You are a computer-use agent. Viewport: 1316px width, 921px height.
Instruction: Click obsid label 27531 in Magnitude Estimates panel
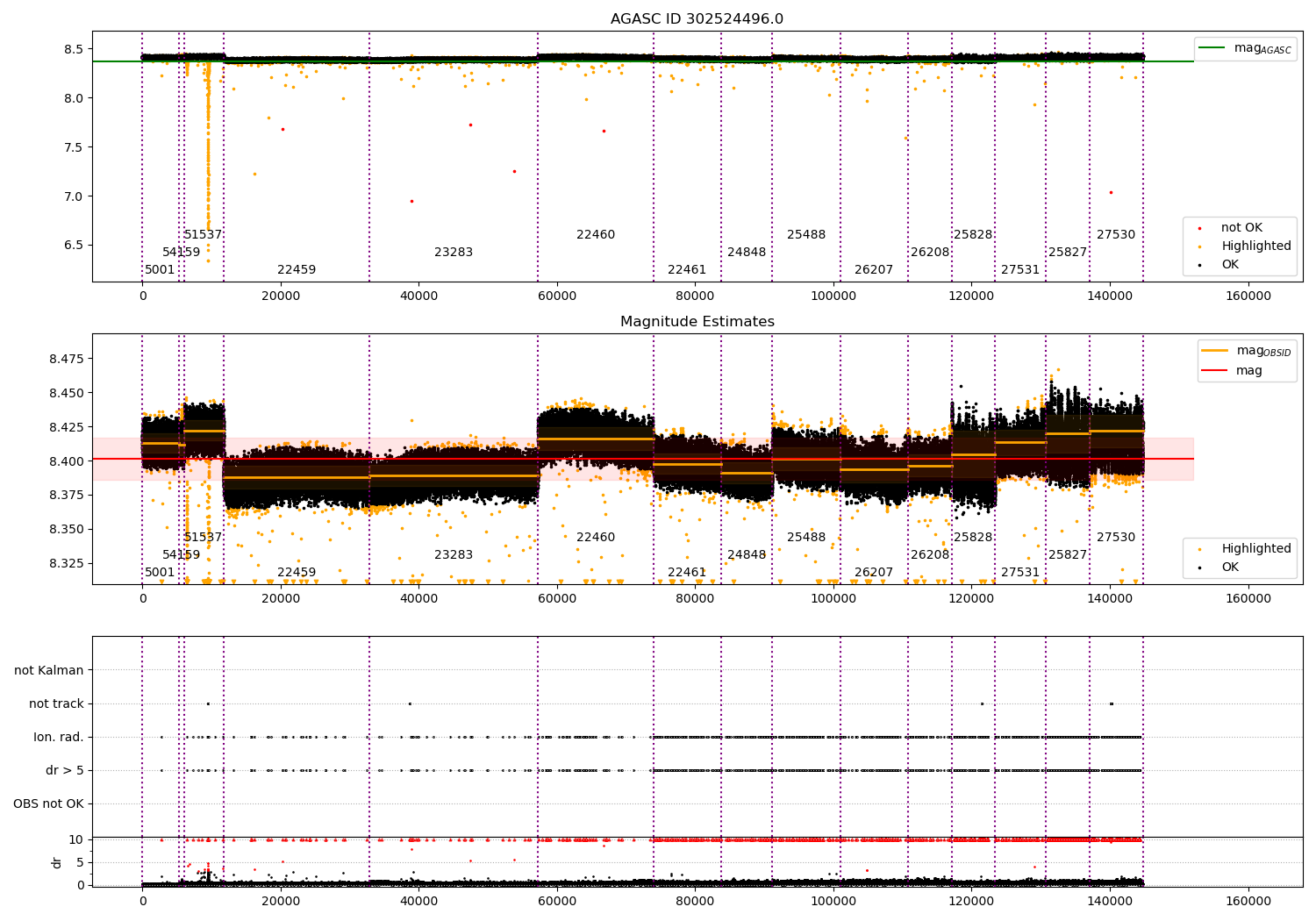[1020, 572]
